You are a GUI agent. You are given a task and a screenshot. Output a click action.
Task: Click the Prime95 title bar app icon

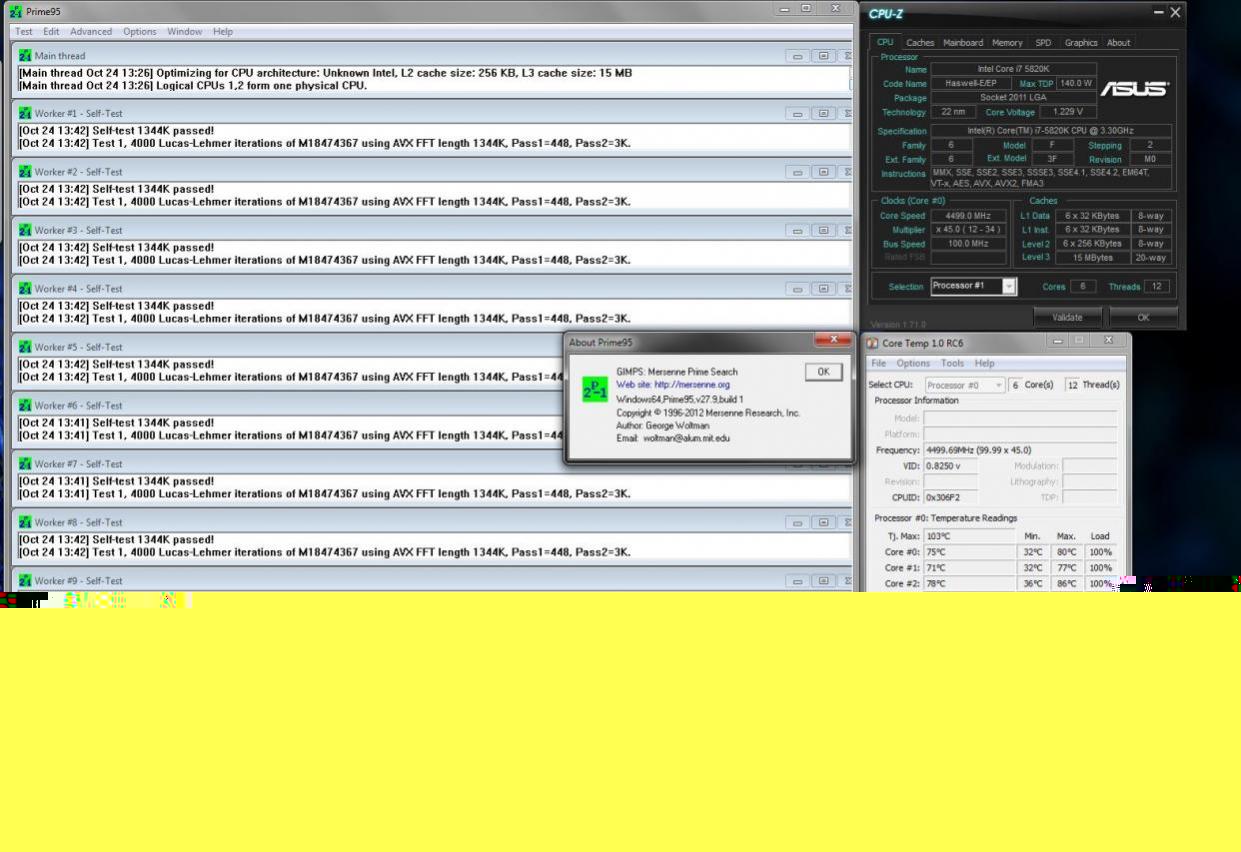coord(15,11)
